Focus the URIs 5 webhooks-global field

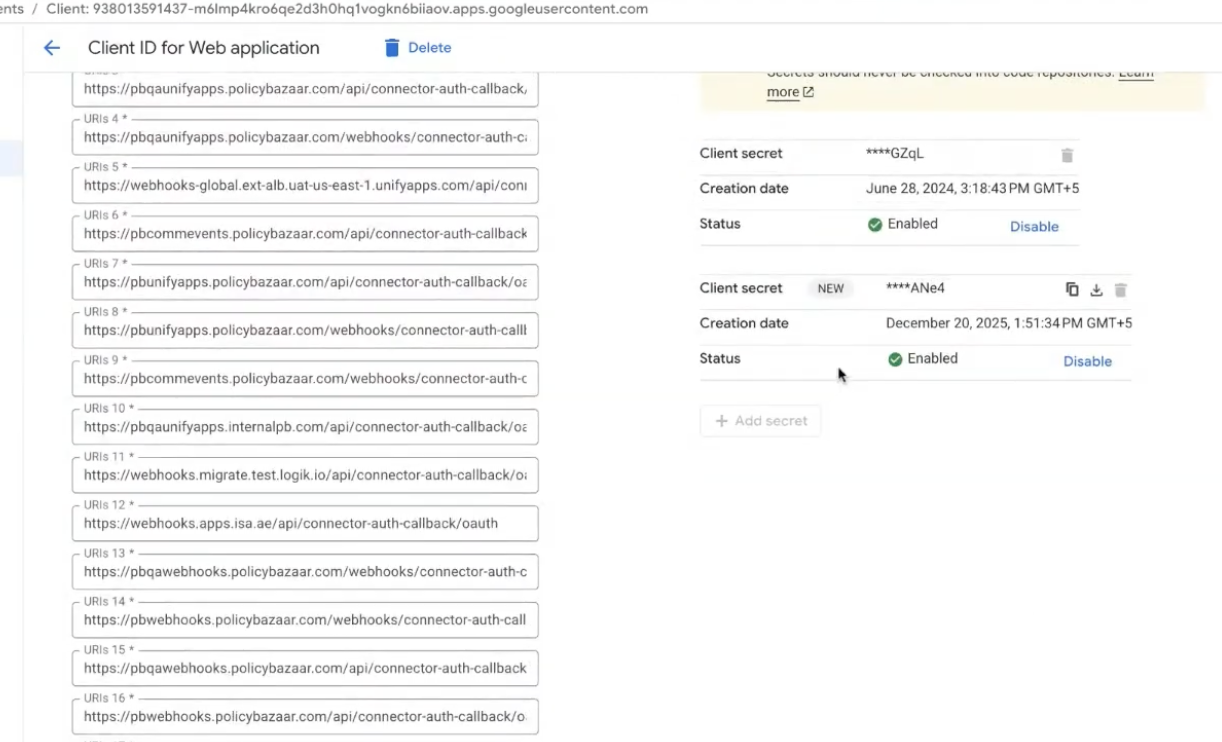click(x=305, y=185)
